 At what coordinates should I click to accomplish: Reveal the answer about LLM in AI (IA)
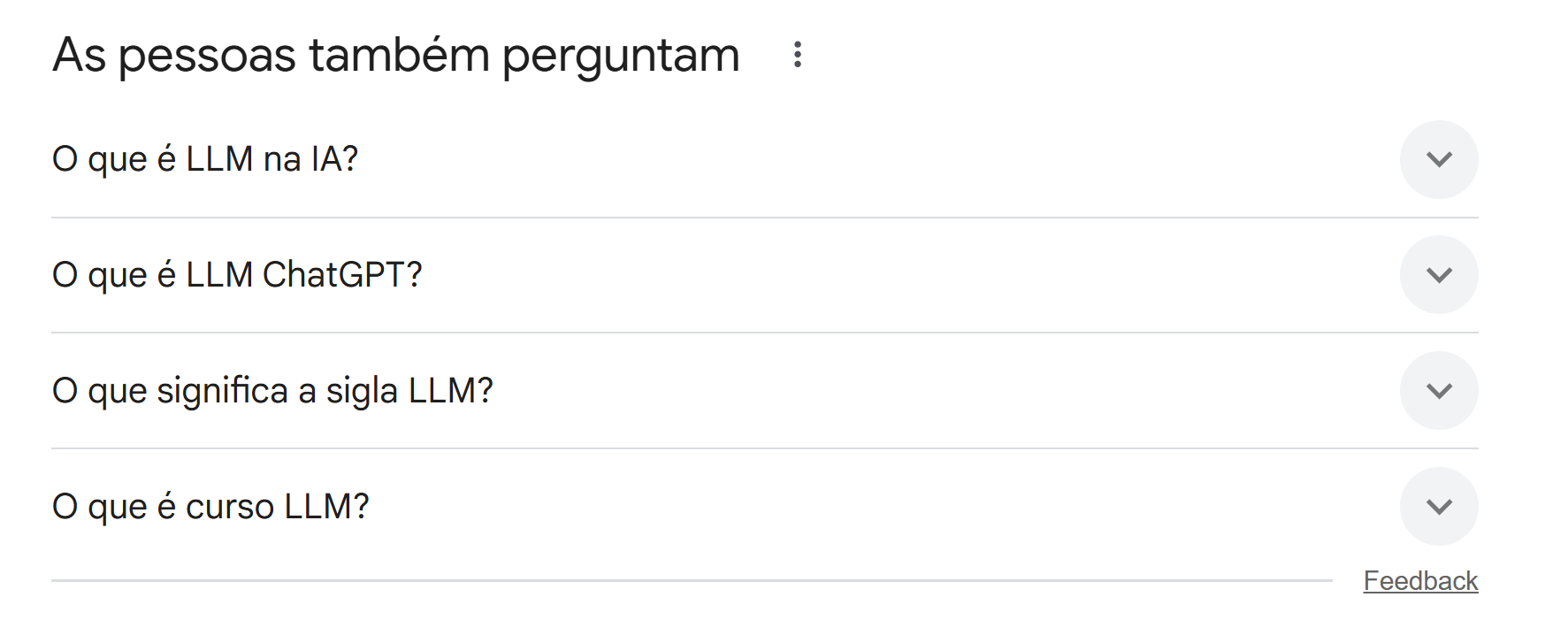1438,159
